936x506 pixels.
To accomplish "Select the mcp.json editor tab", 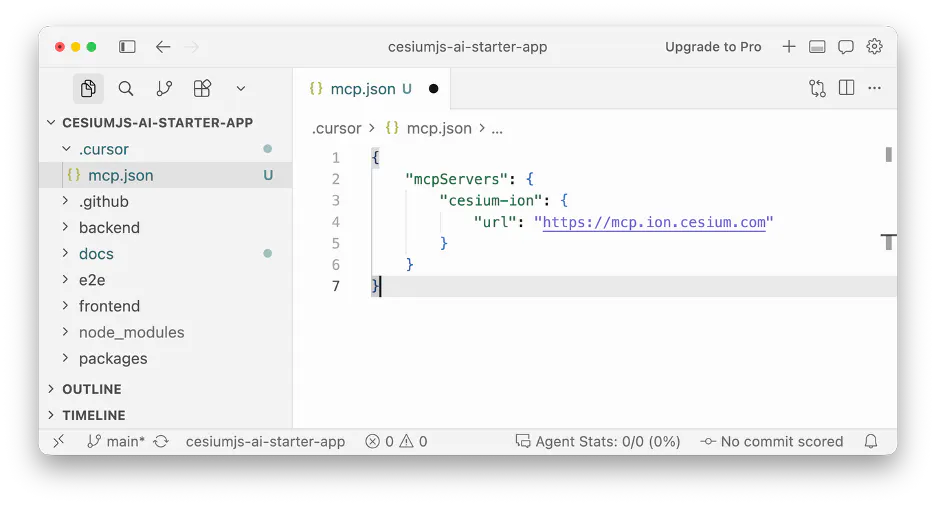I will click(x=371, y=89).
